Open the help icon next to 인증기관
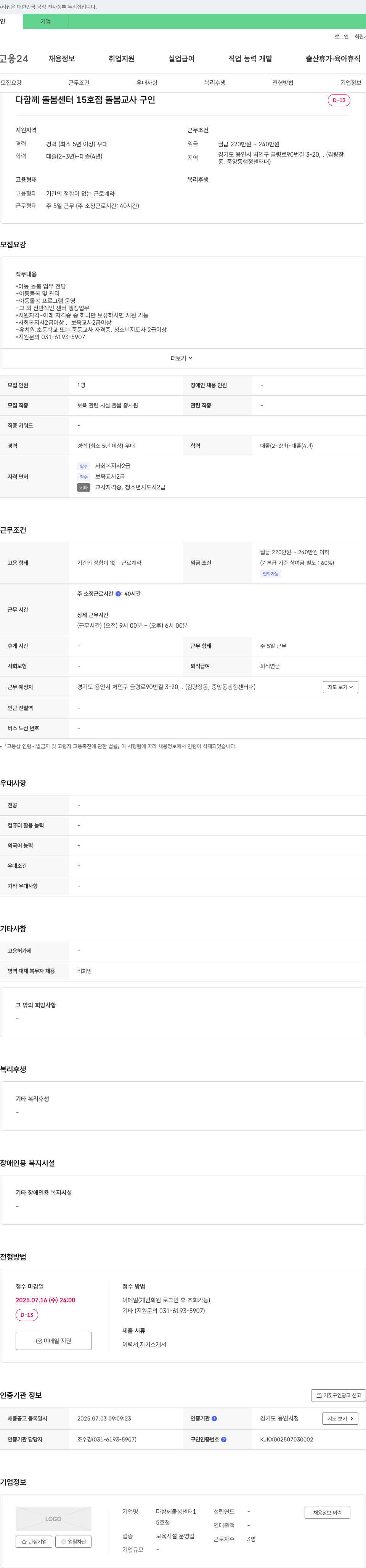 pyautogui.click(x=214, y=1418)
